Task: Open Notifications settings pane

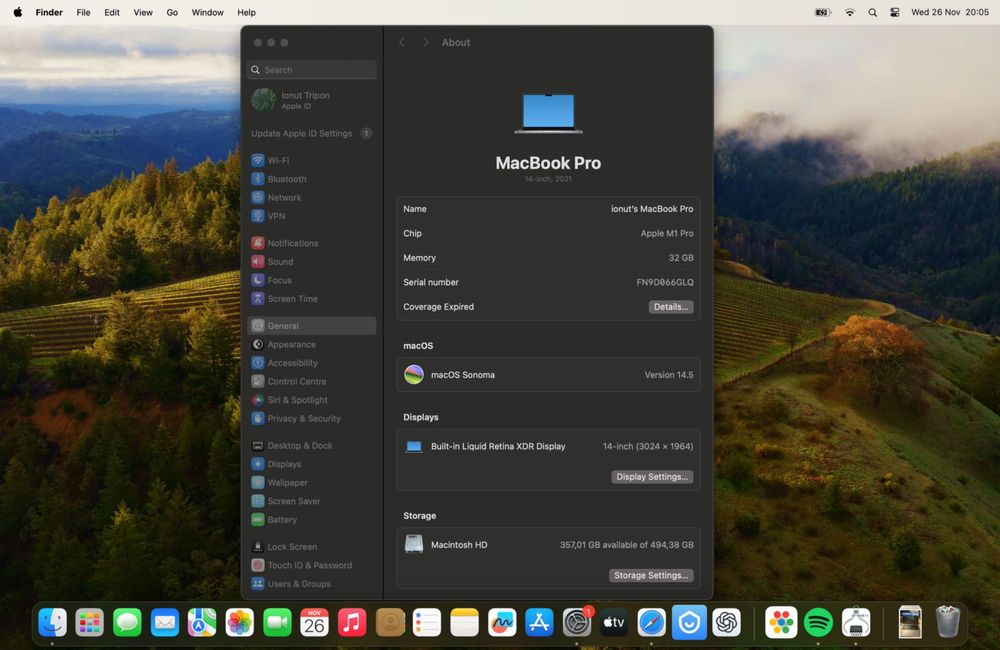Action: pyautogui.click(x=311, y=242)
